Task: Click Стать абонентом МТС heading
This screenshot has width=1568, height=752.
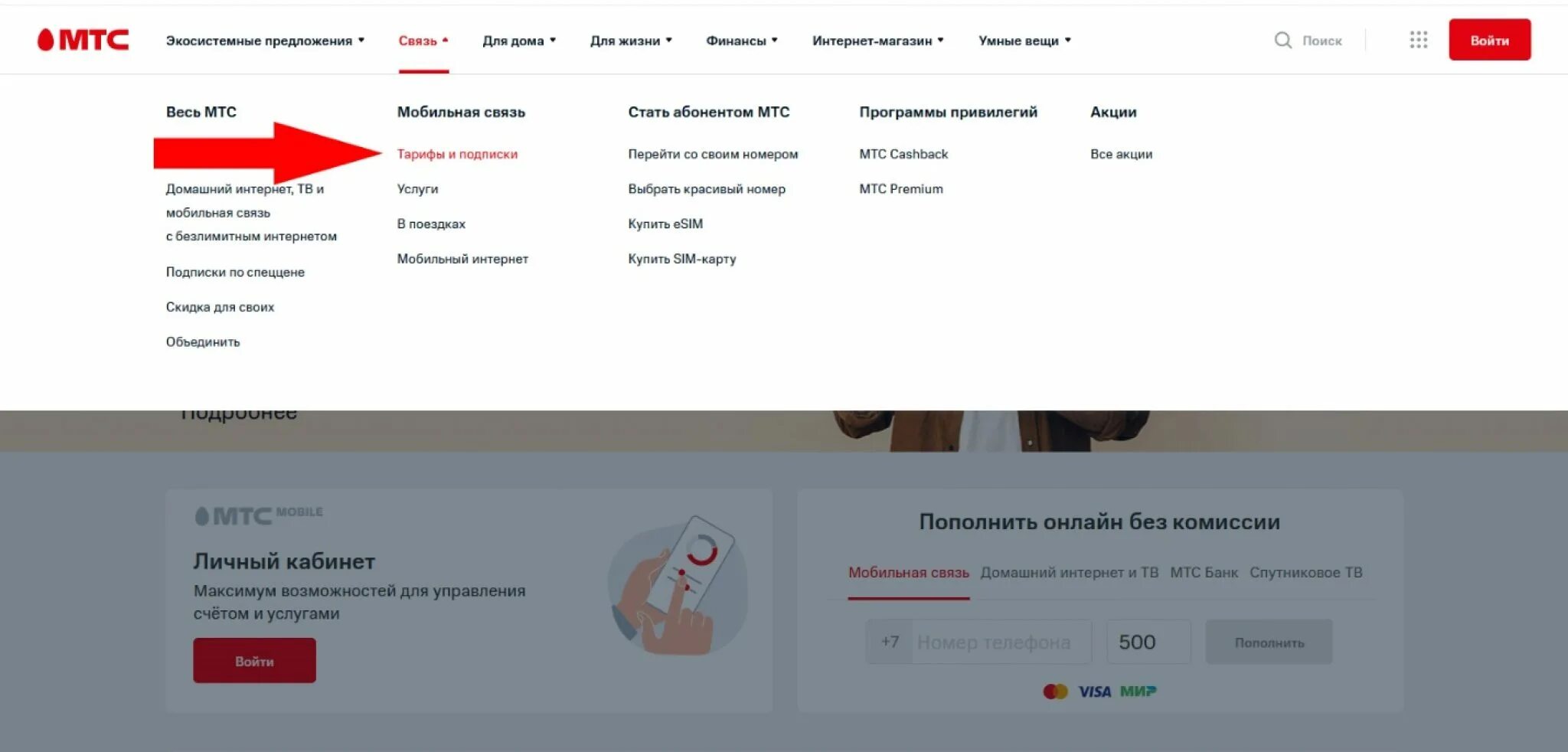Action: tap(708, 112)
